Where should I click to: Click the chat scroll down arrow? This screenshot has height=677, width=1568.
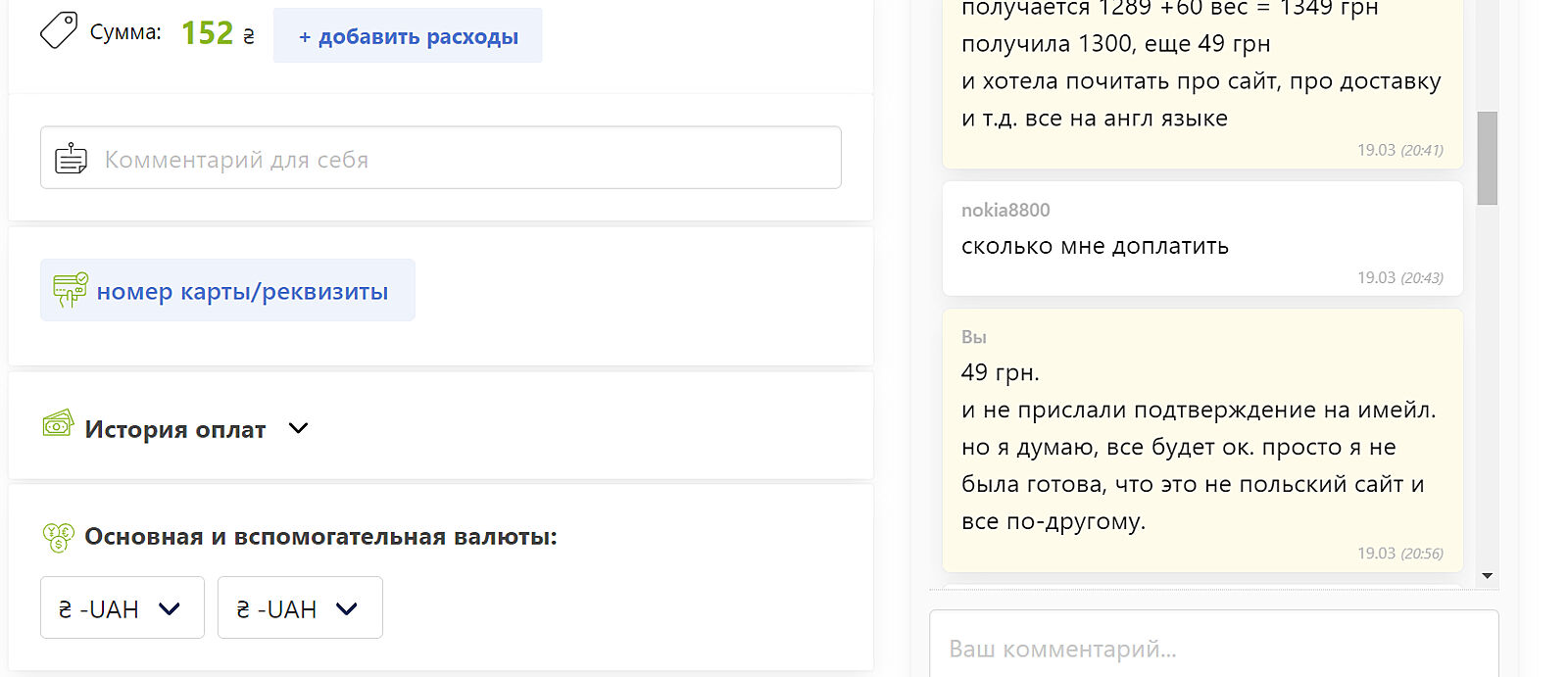(1487, 576)
